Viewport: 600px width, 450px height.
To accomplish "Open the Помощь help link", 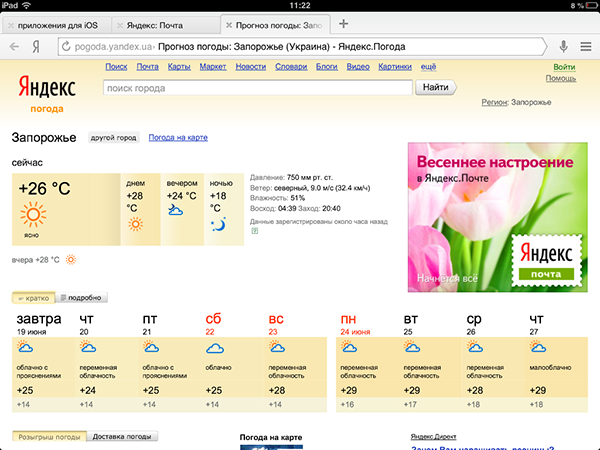I will coord(561,78).
